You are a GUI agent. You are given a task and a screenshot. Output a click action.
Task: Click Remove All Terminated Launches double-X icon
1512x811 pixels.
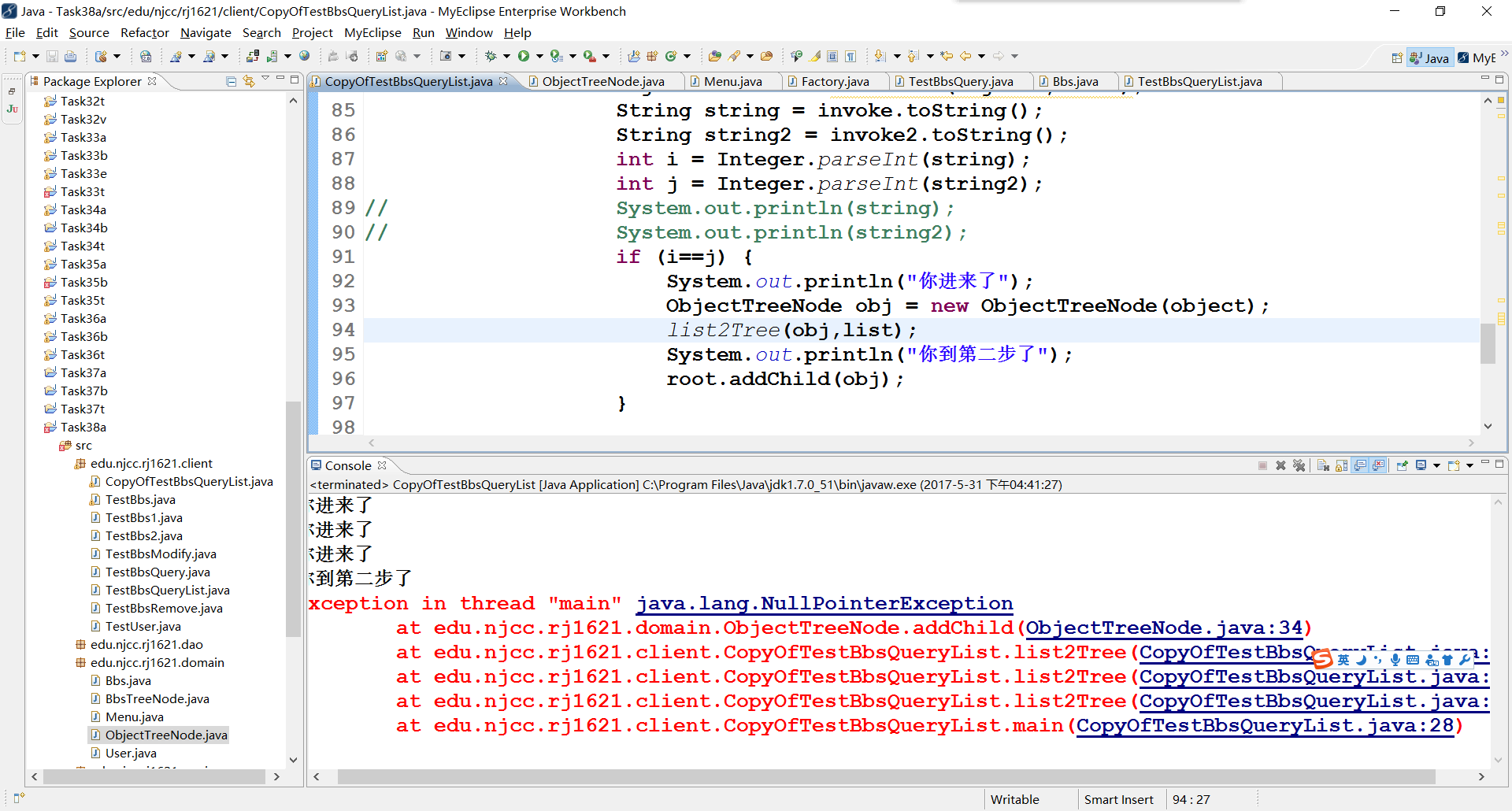click(x=1299, y=465)
